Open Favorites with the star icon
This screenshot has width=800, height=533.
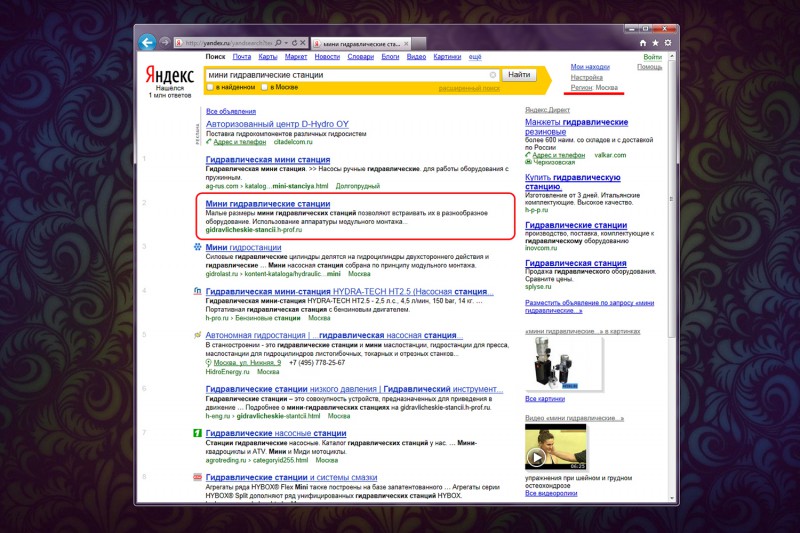coord(655,43)
